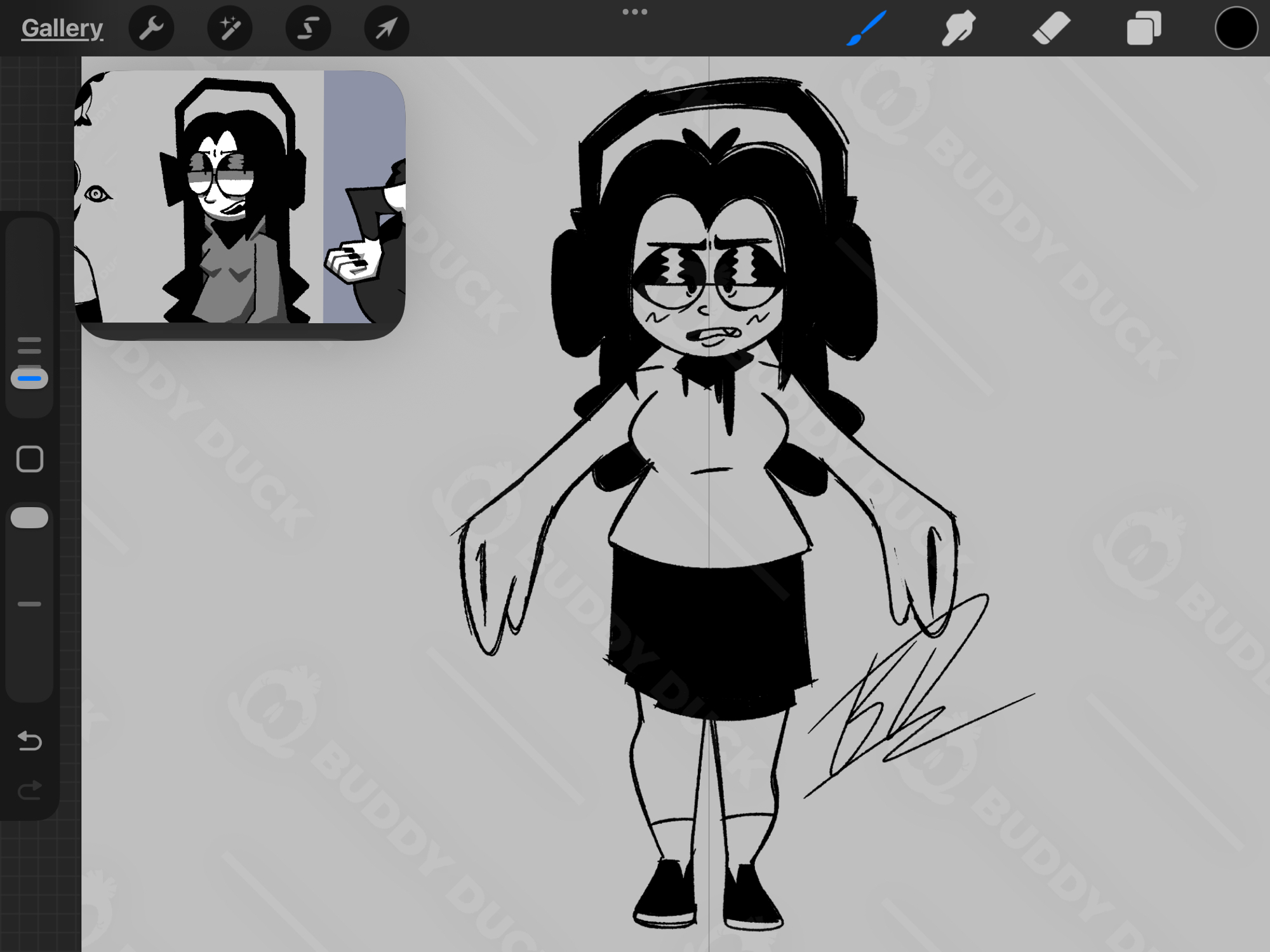Tap the brush size slider handle
1270x952 pixels.
click(x=29, y=378)
